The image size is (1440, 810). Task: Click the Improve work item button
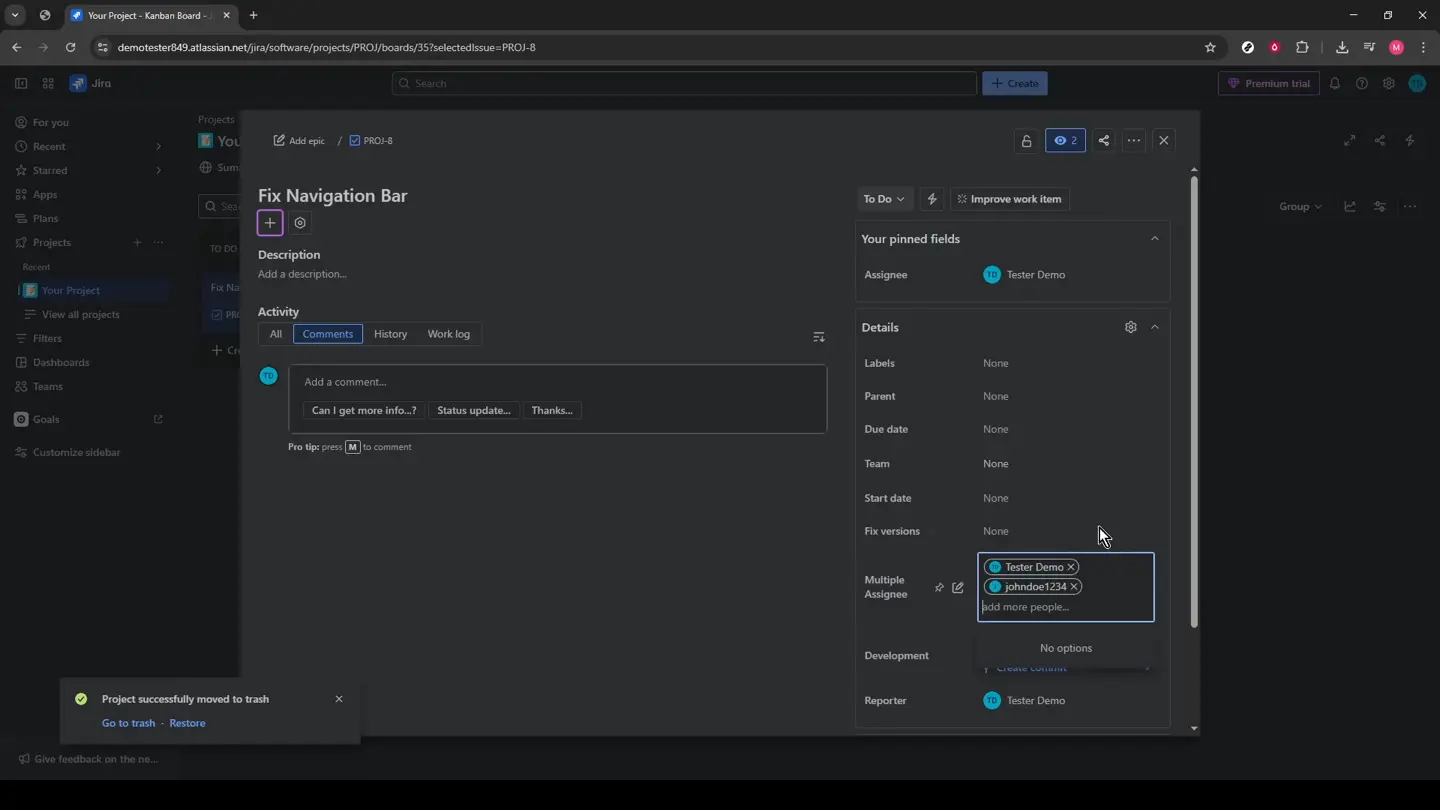1009,199
